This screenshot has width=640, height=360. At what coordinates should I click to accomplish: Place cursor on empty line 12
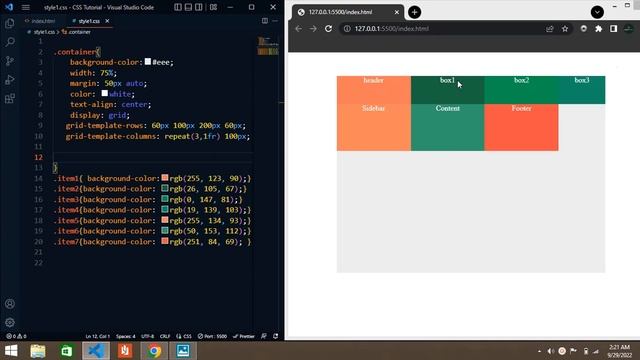pyautogui.click(x=153, y=157)
